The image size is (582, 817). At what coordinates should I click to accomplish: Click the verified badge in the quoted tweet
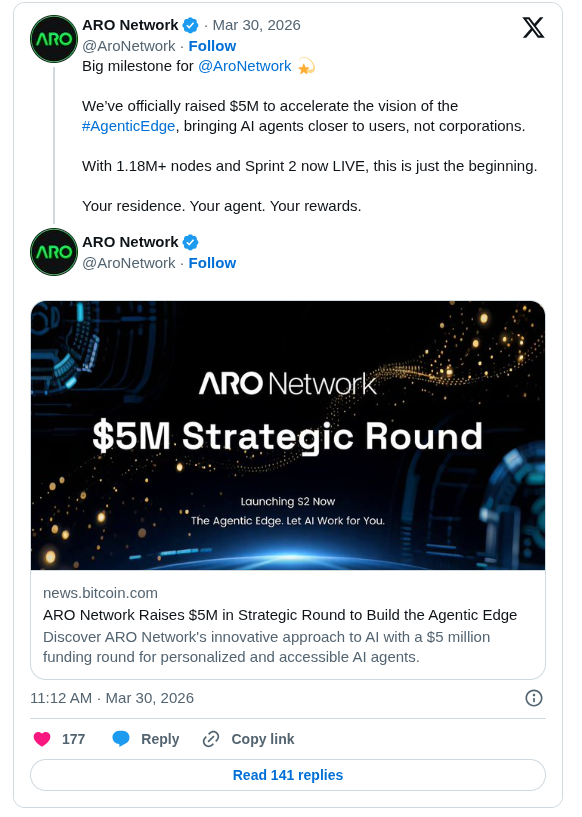(x=188, y=241)
